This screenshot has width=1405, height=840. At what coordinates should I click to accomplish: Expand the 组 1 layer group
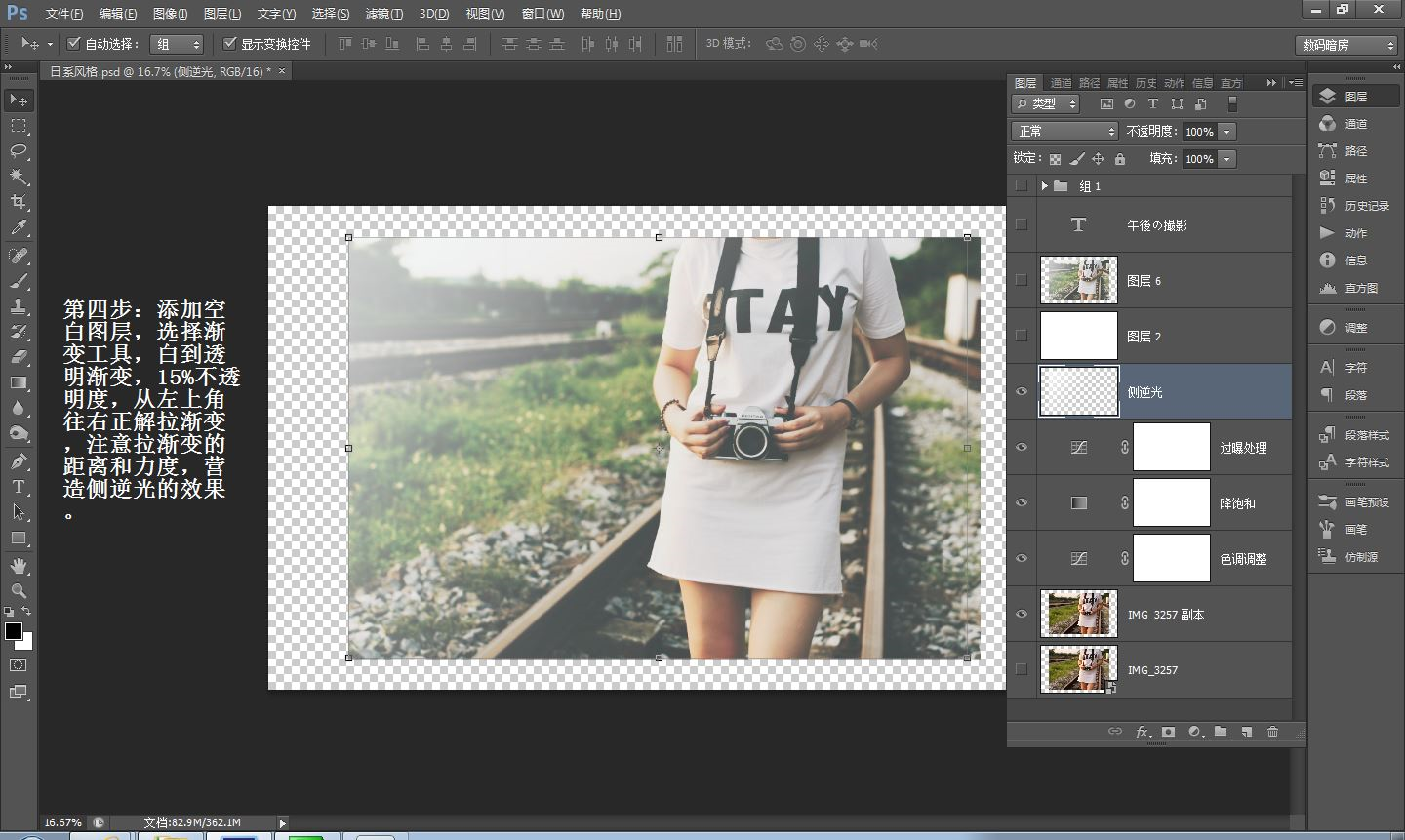pyautogui.click(x=1045, y=185)
